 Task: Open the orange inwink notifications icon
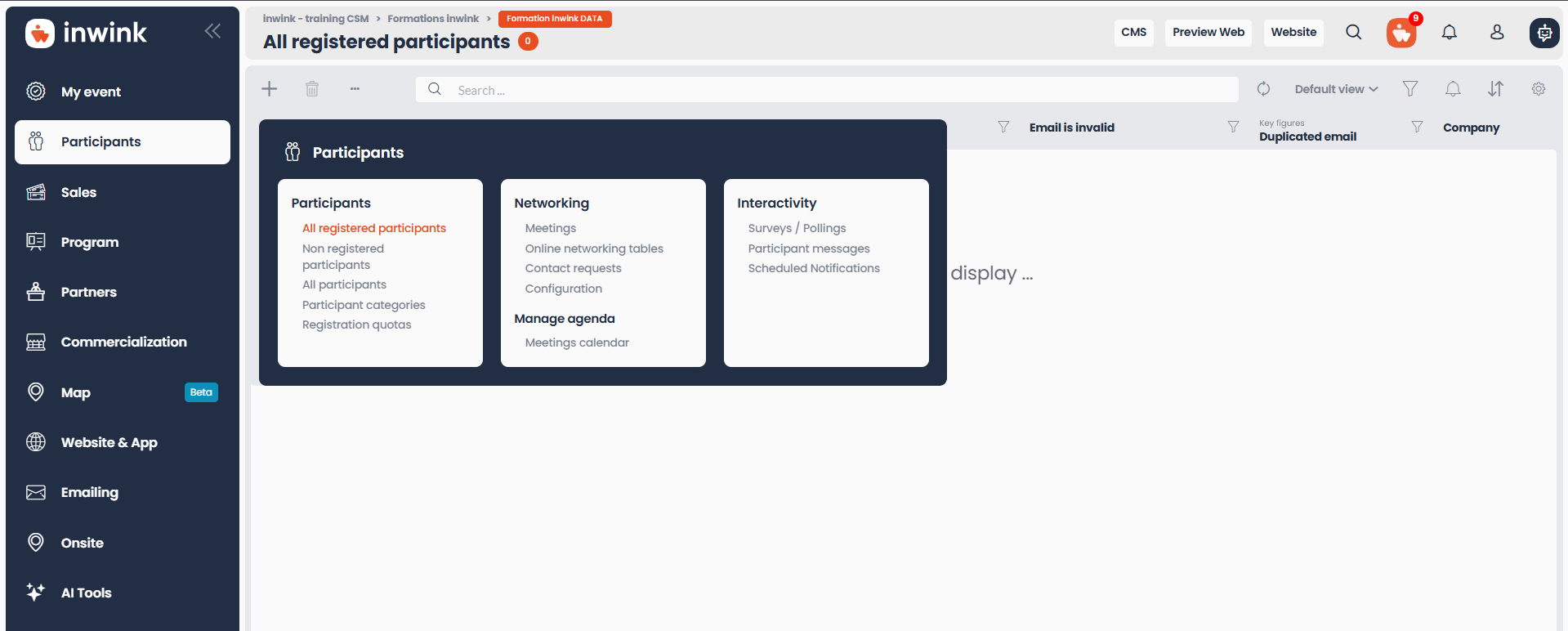point(1401,33)
